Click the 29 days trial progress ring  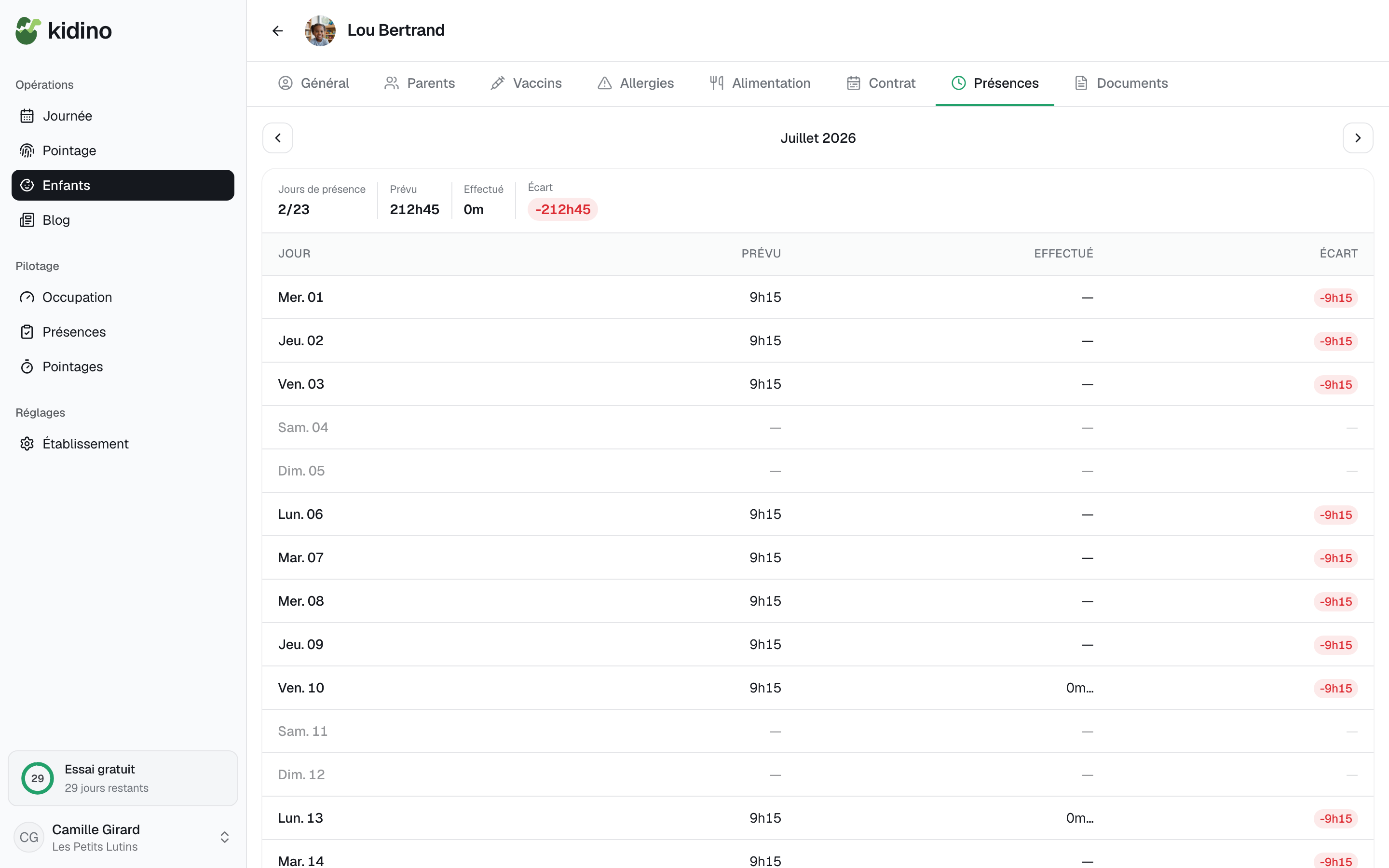(x=37, y=778)
